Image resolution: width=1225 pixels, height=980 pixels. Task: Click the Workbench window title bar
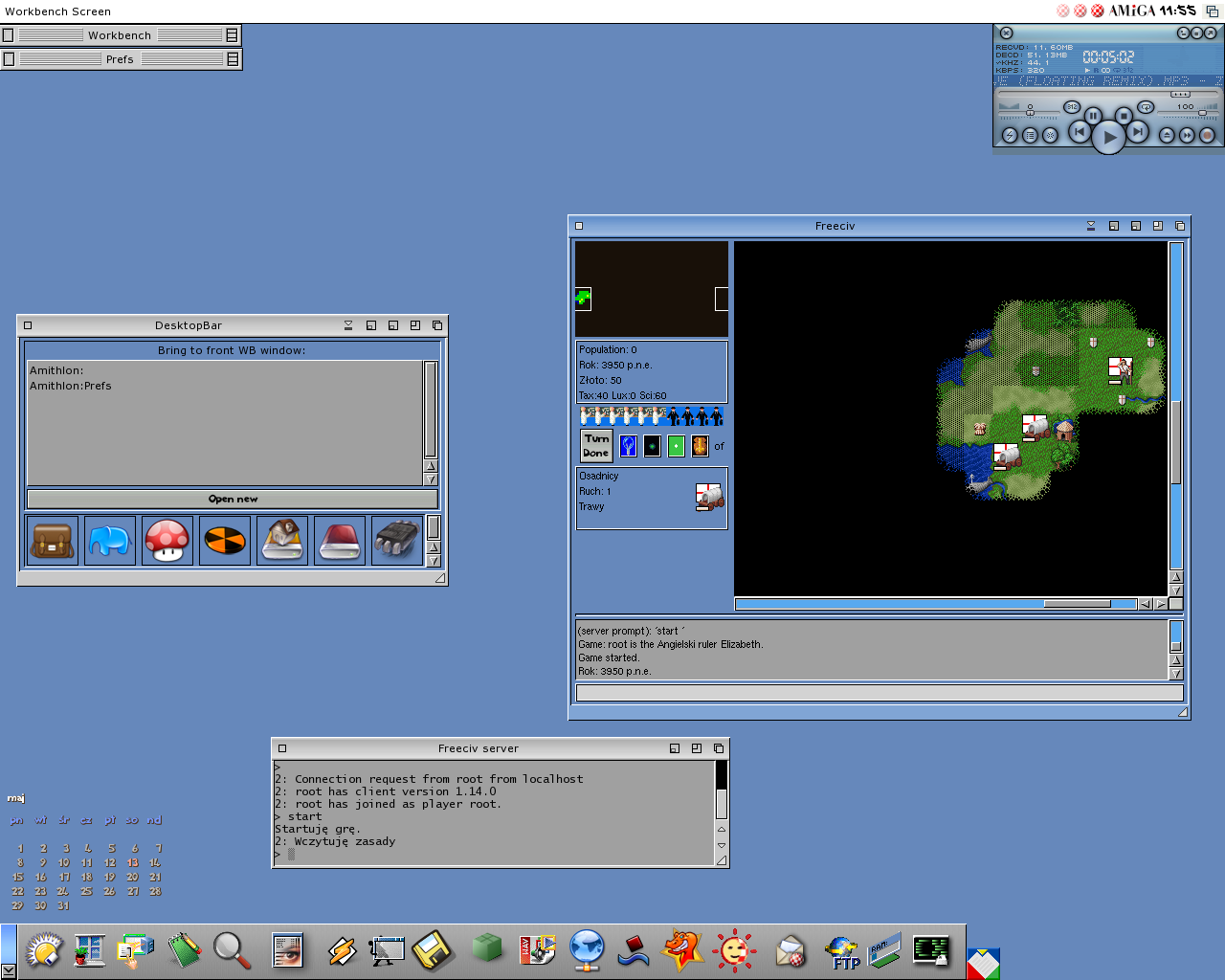(x=120, y=35)
